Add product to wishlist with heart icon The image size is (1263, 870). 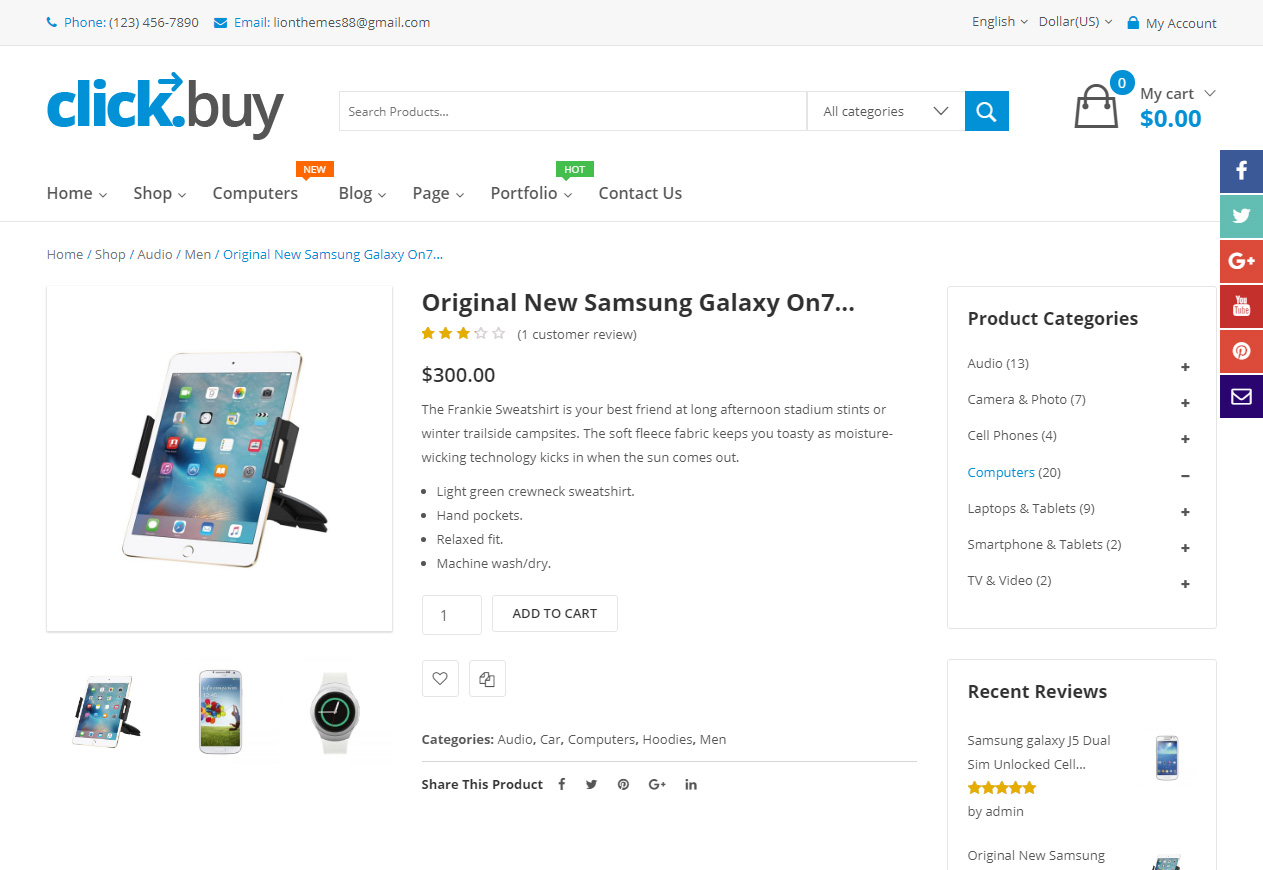(x=440, y=678)
